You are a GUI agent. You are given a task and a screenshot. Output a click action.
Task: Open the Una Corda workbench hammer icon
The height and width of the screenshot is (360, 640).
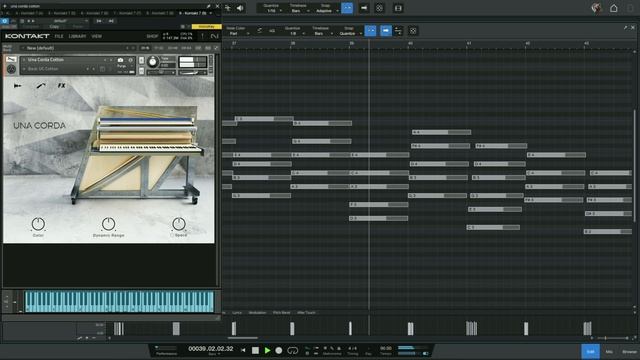point(41,86)
